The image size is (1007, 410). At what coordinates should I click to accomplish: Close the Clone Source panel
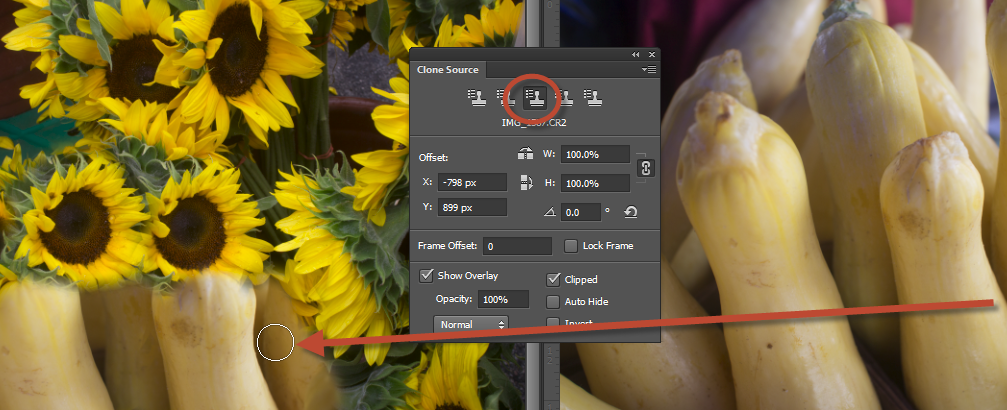652,54
